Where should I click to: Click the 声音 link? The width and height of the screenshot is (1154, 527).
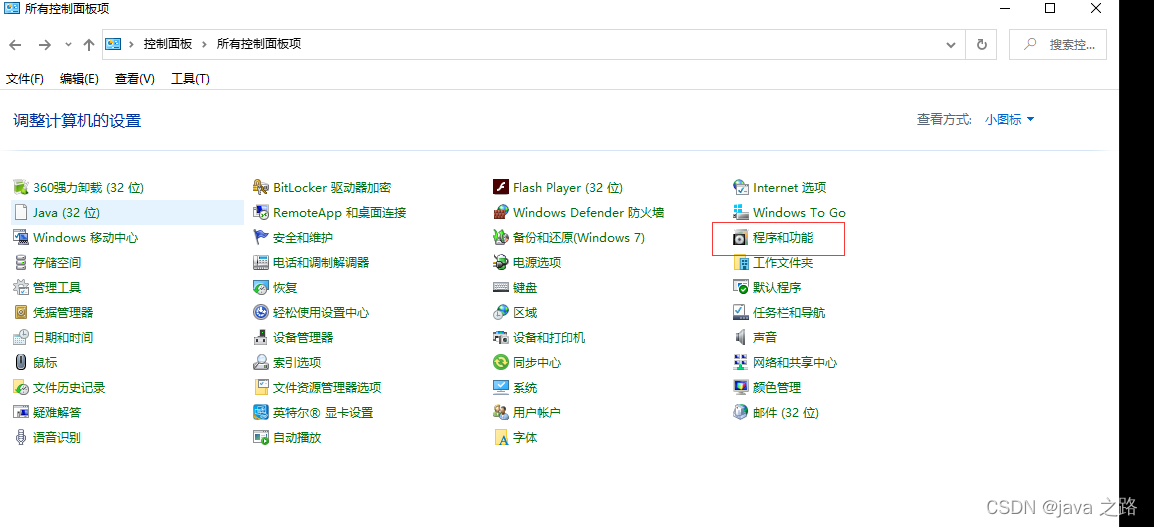tap(765, 338)
